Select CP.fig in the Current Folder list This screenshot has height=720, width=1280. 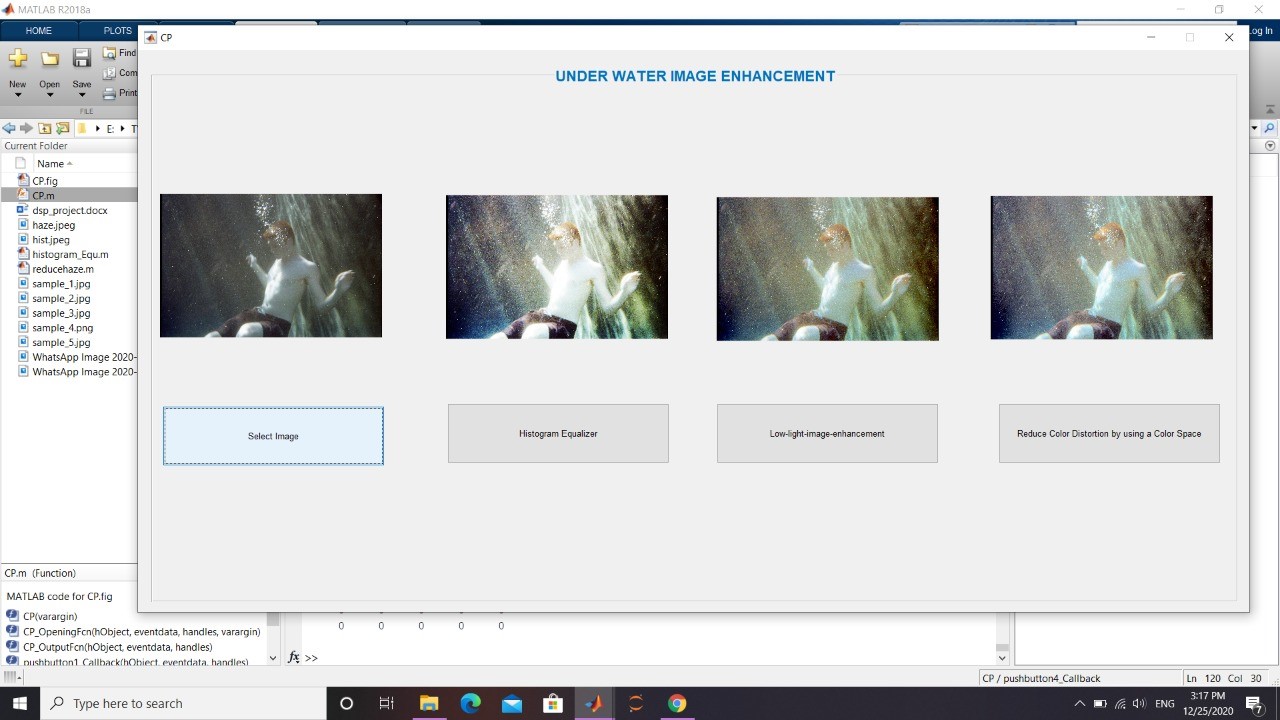click(x=45, y=181)
